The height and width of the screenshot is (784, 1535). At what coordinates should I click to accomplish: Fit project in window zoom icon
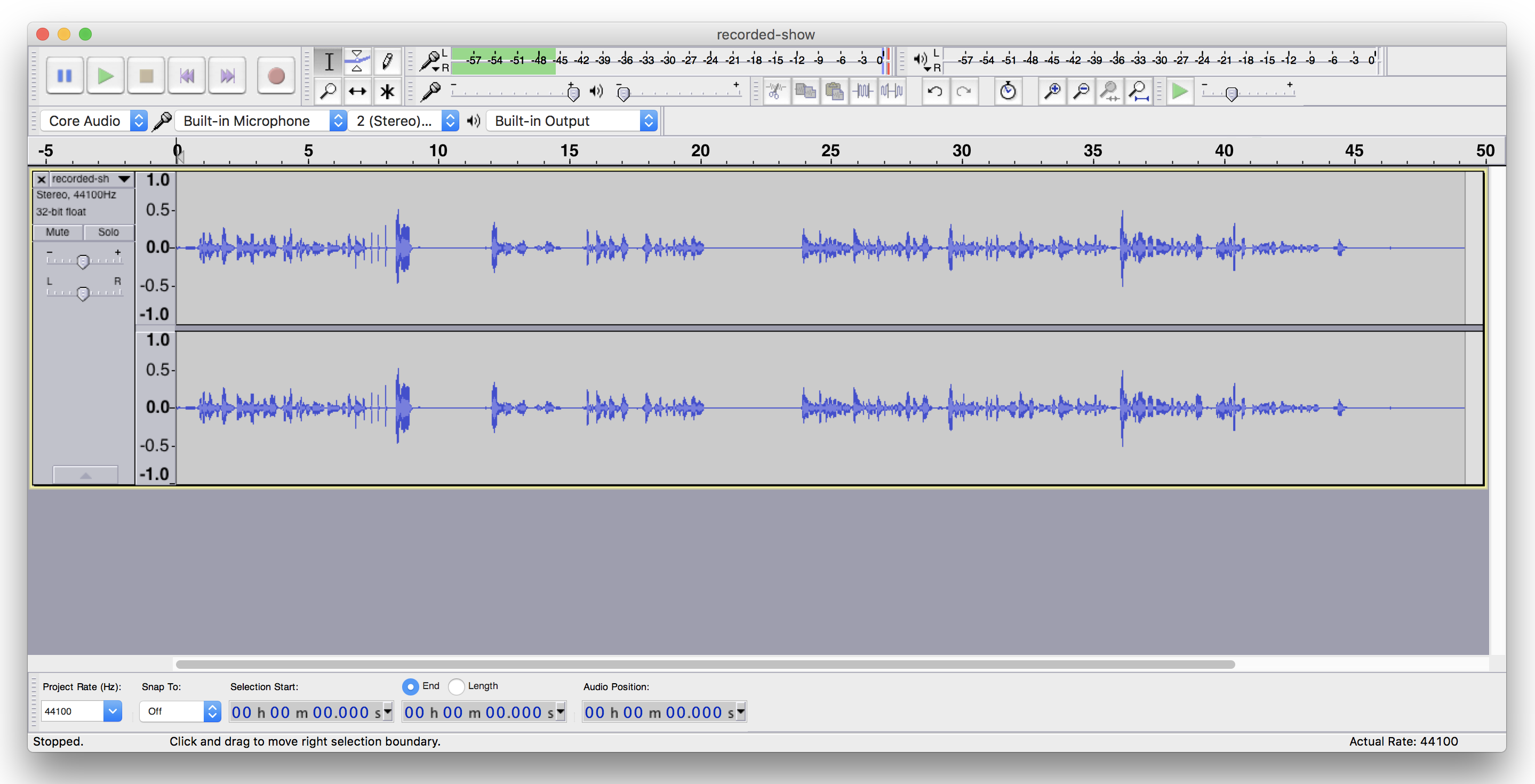1139,91
